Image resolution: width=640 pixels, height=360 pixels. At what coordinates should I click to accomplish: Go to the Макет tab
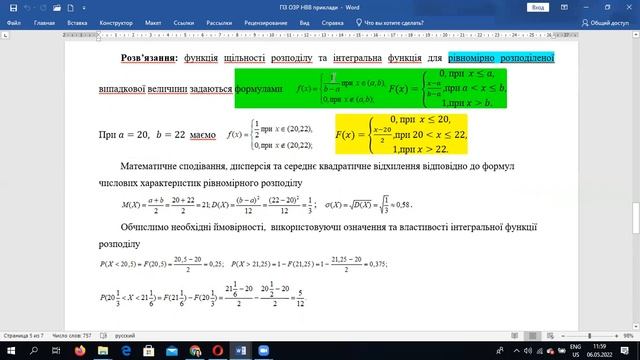pyautogui.click(x=153, y=23)
